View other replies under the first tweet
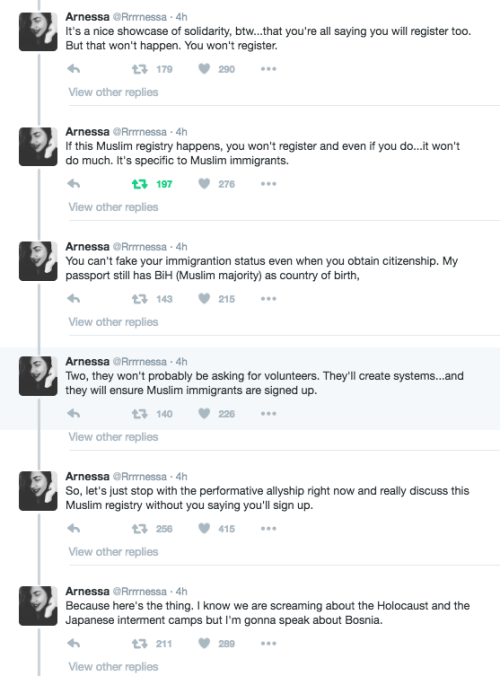Image resolution: width=500 pixels, height=676 pixels. click(113, 92)
